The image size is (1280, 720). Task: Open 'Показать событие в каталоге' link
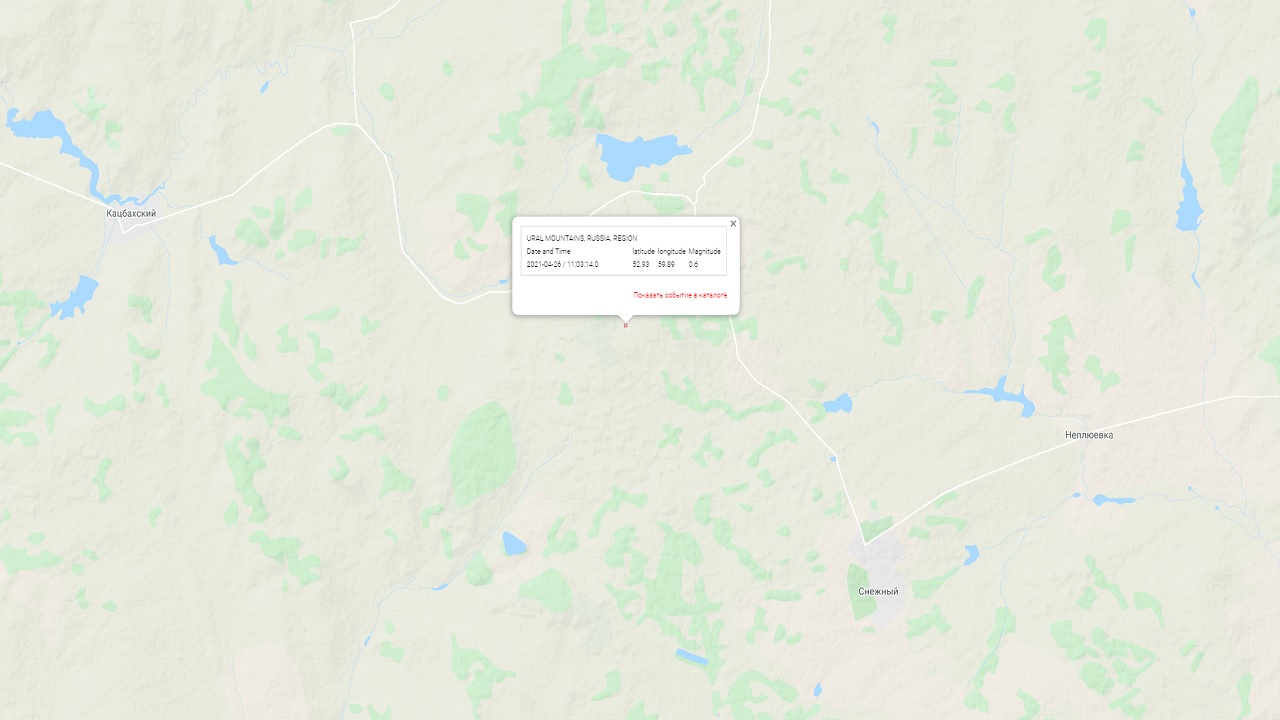click(680, 295)
